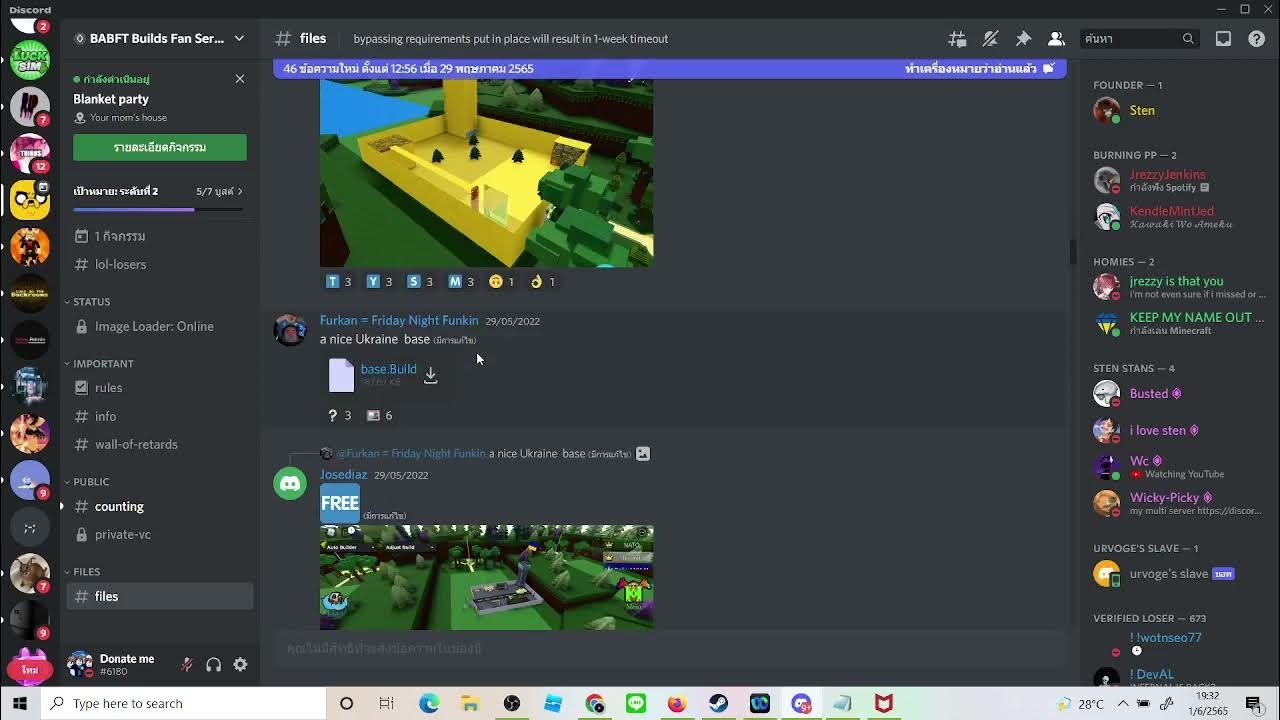The image size is (1280, 720).
Task: Mark channel as read in banner
Action: (979, 68)
